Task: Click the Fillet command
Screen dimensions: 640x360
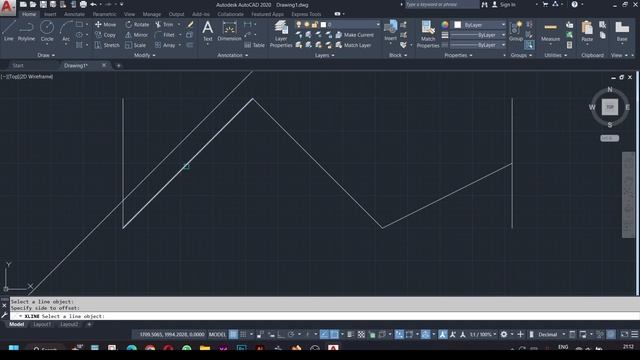Action: [x=165, y=35]
